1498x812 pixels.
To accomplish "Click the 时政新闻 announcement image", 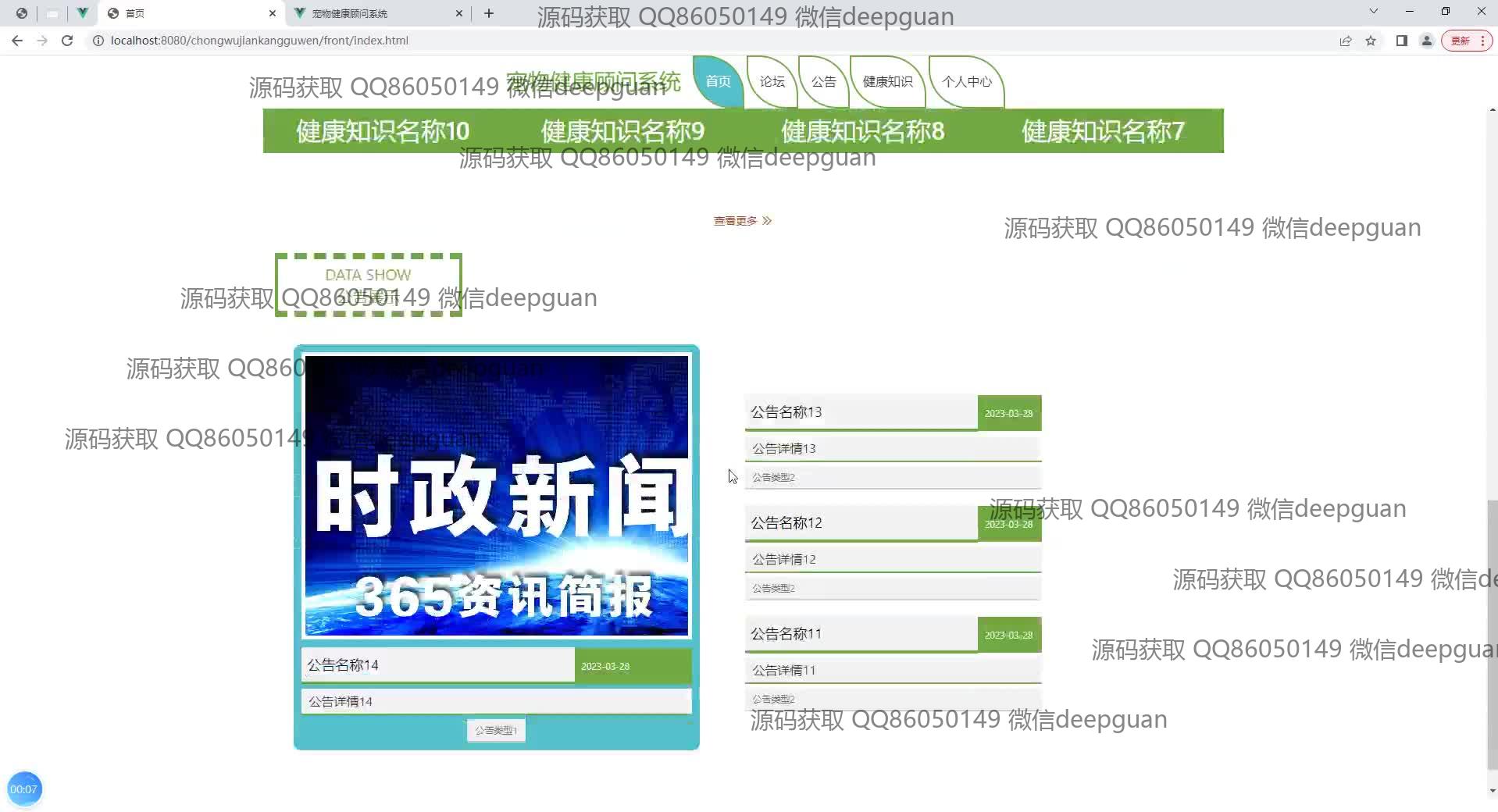I will tap(497, 496).
